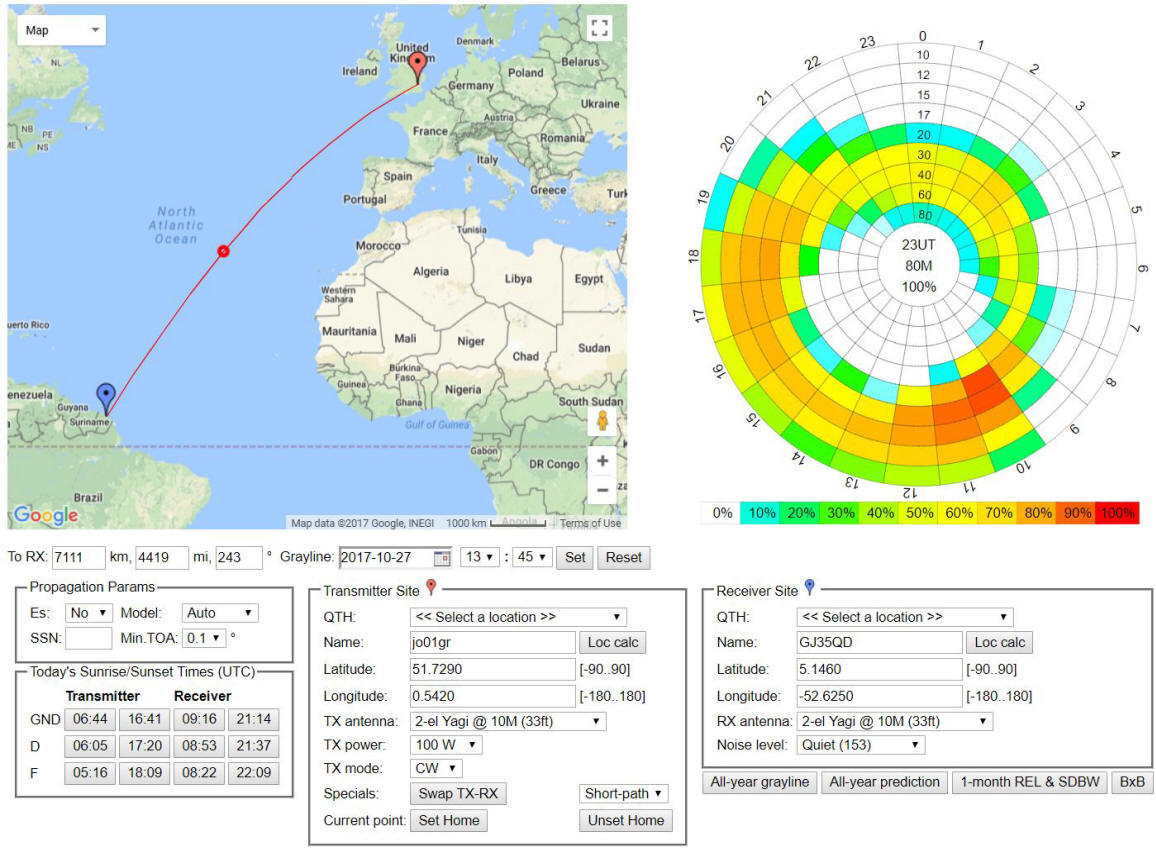Viewport: 1156px width, 850px height.
Task: Open the grayline date calendar picker
Action: click(442, 558)
